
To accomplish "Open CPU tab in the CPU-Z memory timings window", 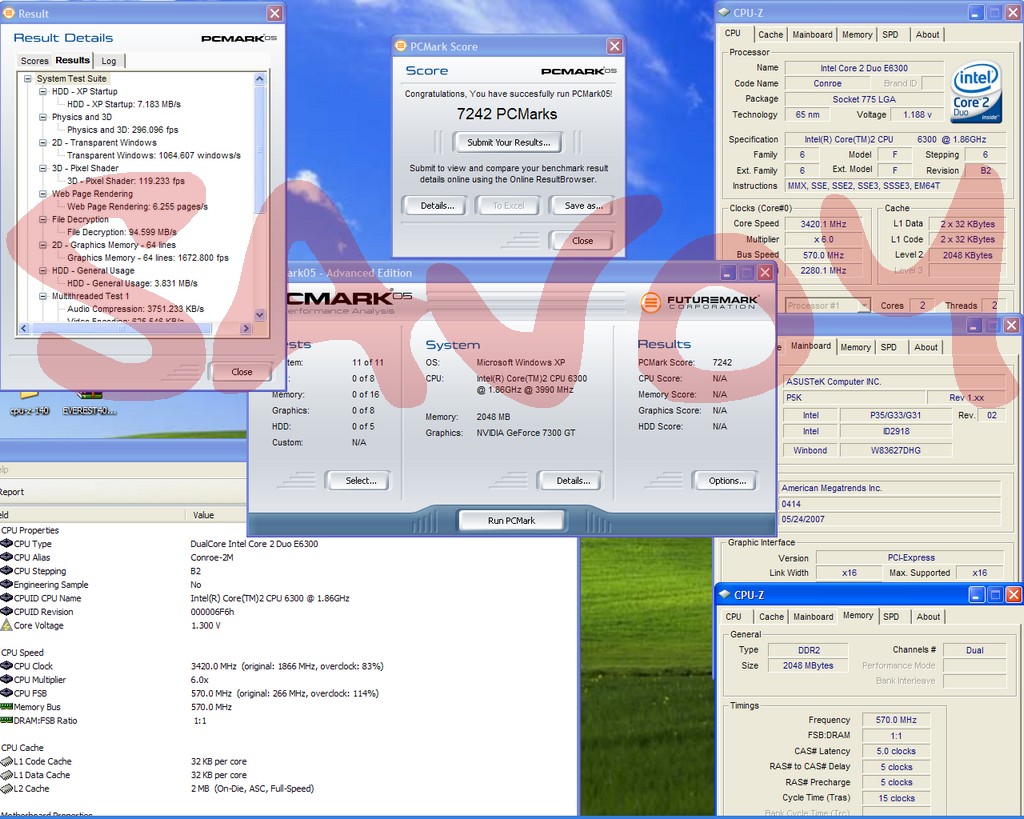I will coord(733,617).
